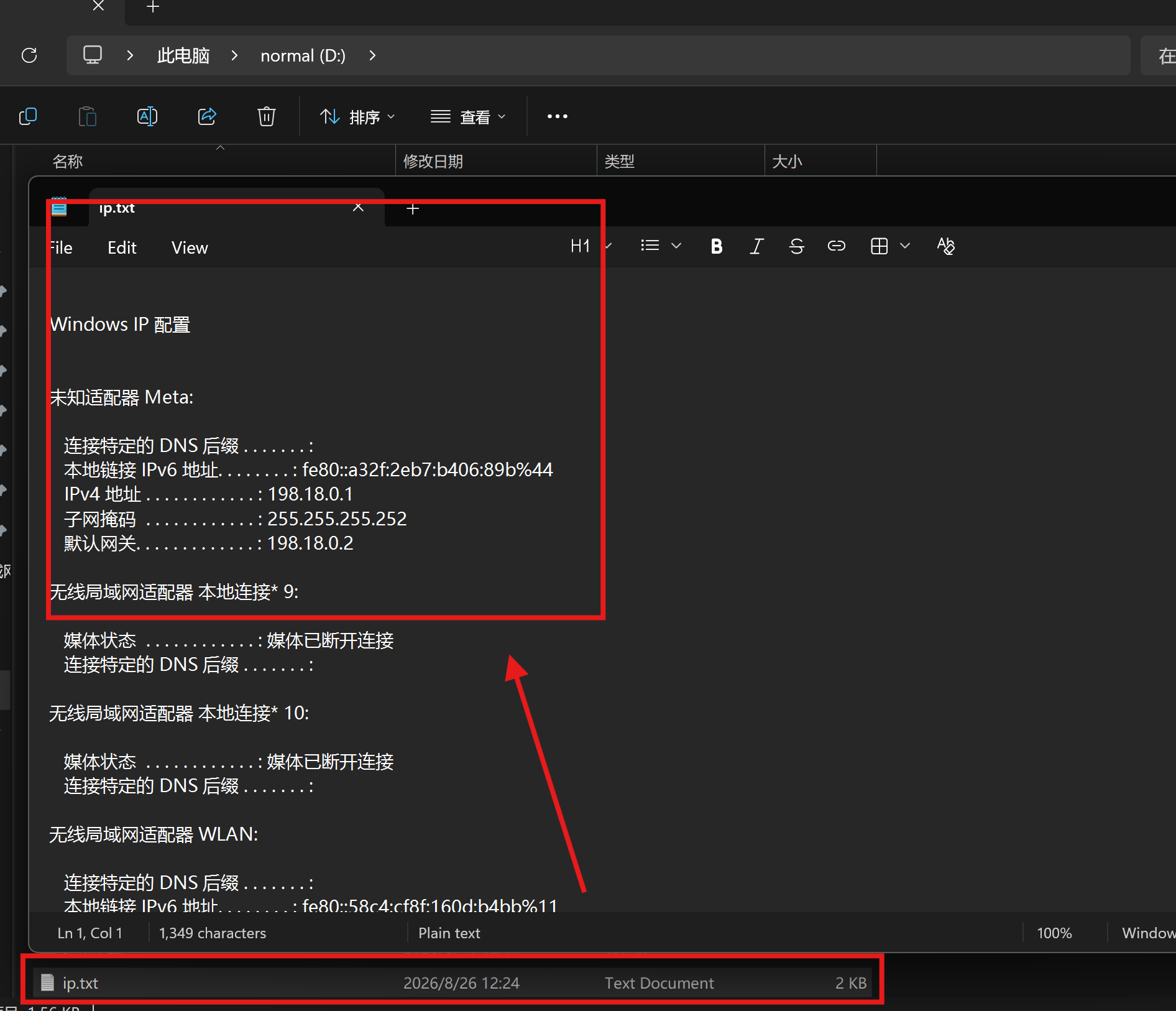Expand chevron after 此电脑 in address bar
Viewport: 1176px width, 1011px height.
[234, 55]
